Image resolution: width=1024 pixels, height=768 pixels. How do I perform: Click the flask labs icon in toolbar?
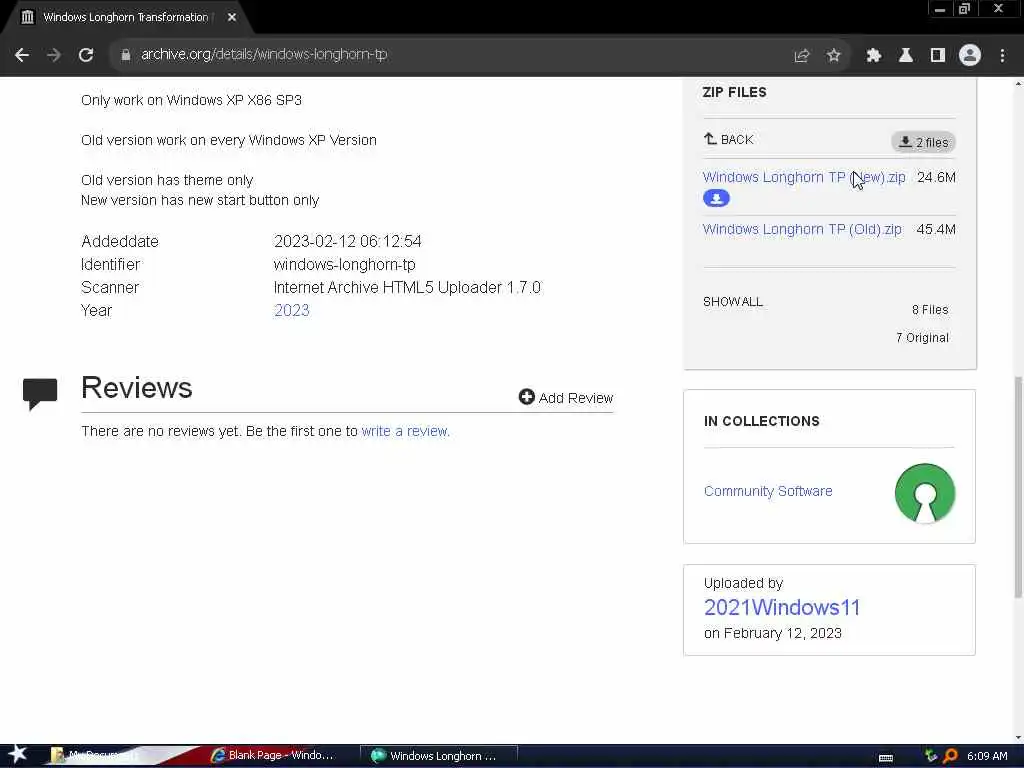pos(905,56)
